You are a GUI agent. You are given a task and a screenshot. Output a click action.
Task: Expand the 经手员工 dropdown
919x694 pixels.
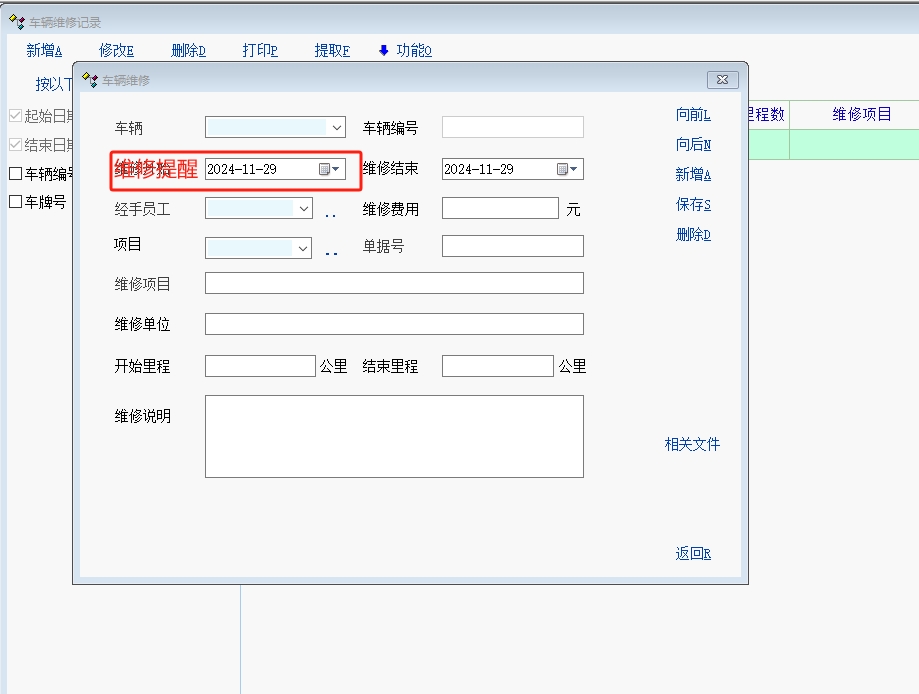tap(304, 209)
